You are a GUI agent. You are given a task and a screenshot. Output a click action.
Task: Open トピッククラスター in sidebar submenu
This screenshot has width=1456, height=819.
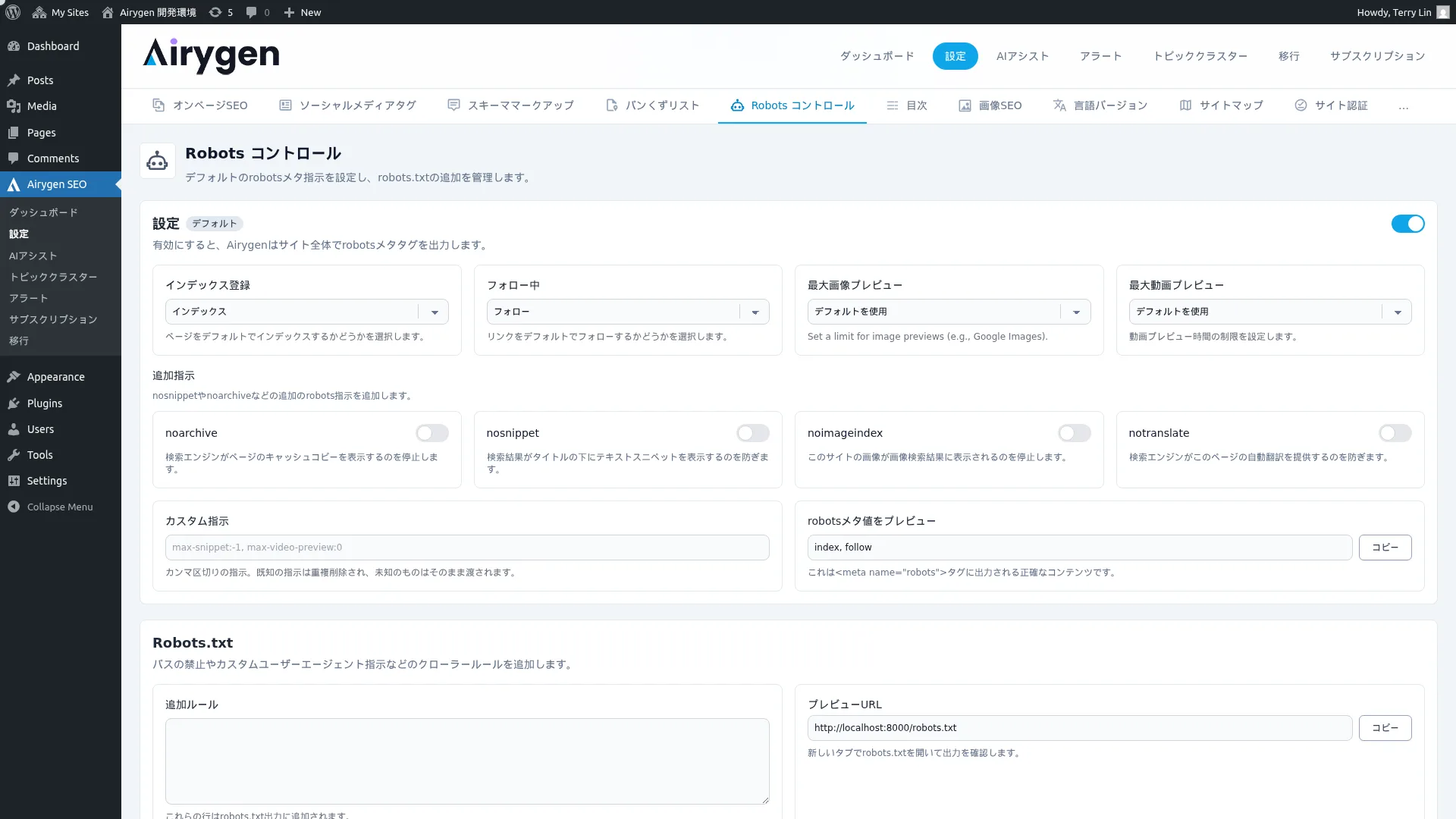pos(53,277)
